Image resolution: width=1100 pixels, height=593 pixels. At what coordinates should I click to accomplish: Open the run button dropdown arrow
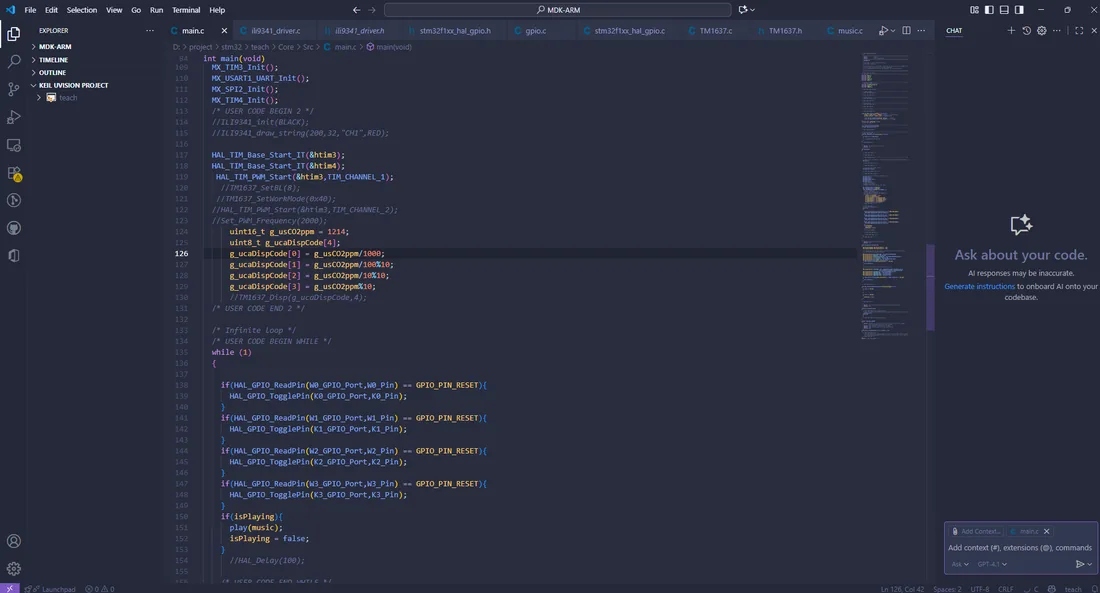pyautogui.click(x=892, y=30)
